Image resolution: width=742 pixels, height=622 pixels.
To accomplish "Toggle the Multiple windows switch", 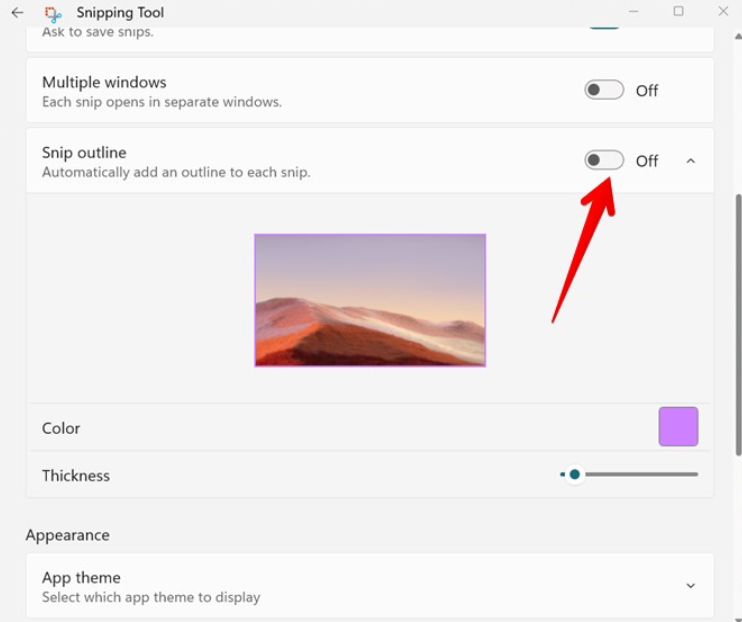I will click(604, 90).
